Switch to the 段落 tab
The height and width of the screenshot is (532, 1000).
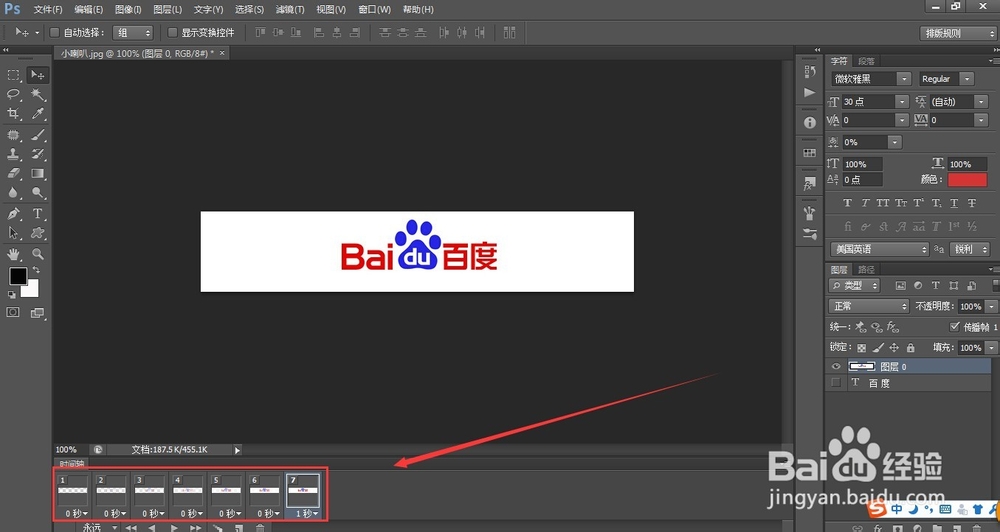[x=867, y=61]
